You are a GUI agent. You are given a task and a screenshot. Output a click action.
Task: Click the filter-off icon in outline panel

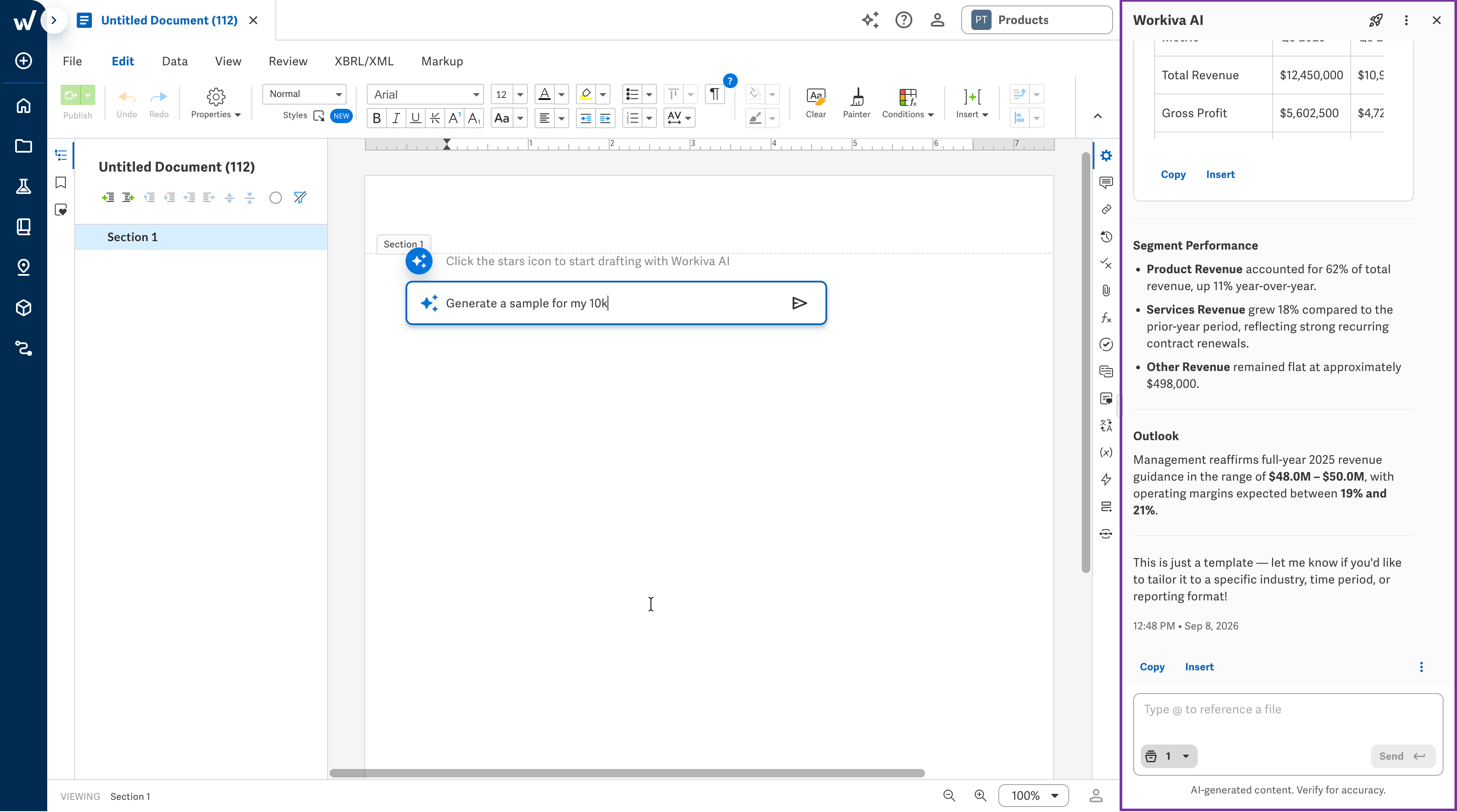pos(300,197)
